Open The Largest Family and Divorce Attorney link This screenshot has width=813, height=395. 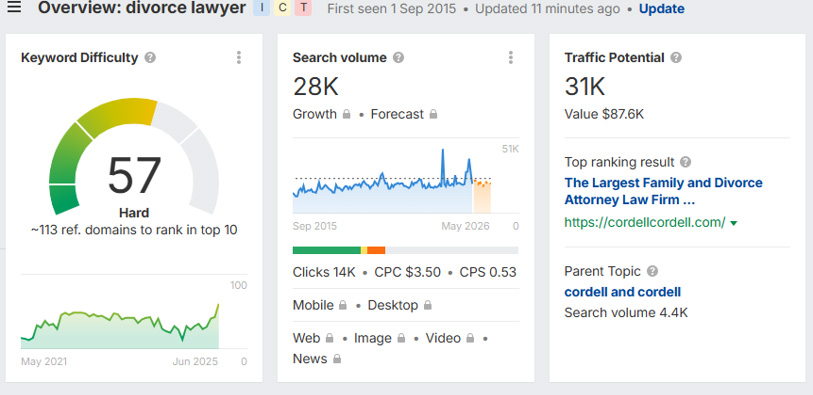(x=664, y=191)
